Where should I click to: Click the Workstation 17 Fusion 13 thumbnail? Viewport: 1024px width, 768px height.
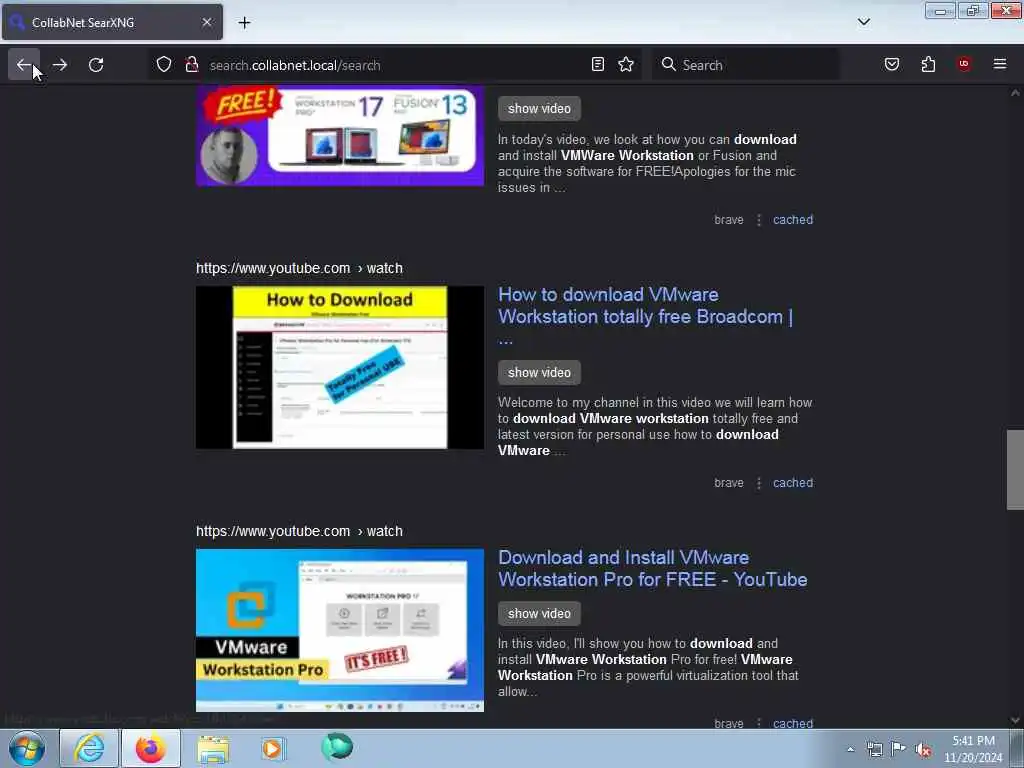pos(340,136)
